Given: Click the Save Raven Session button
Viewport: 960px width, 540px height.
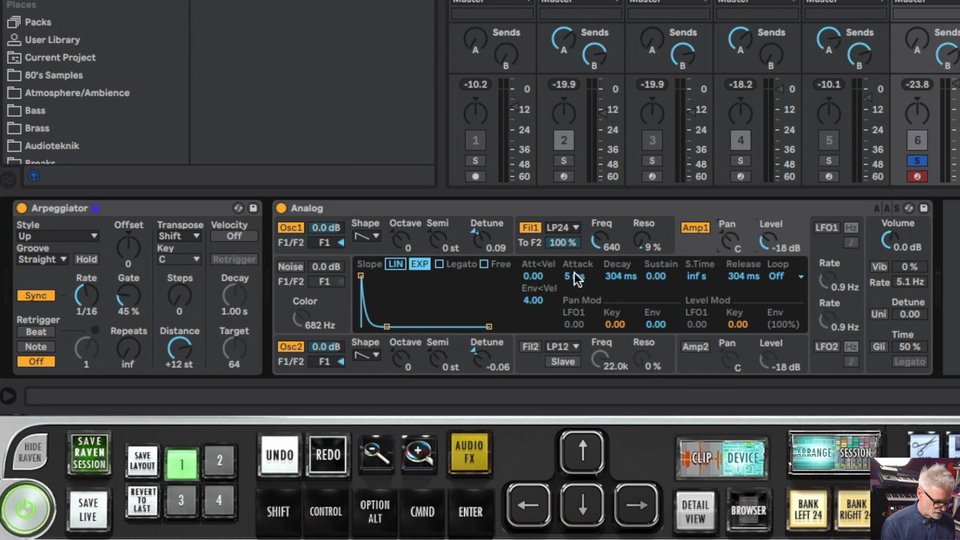Looking at the screenshot, I should coord(89,454).
